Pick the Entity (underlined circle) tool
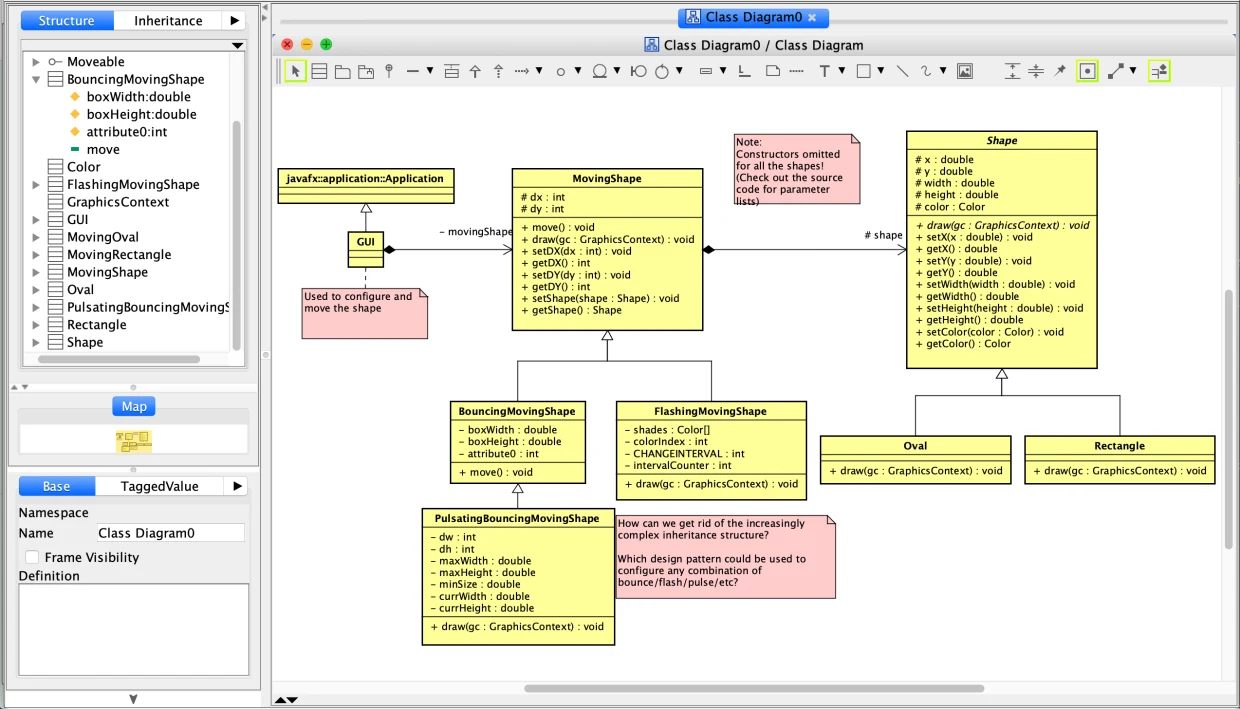The image size is (1240, 709). (600, 71)
